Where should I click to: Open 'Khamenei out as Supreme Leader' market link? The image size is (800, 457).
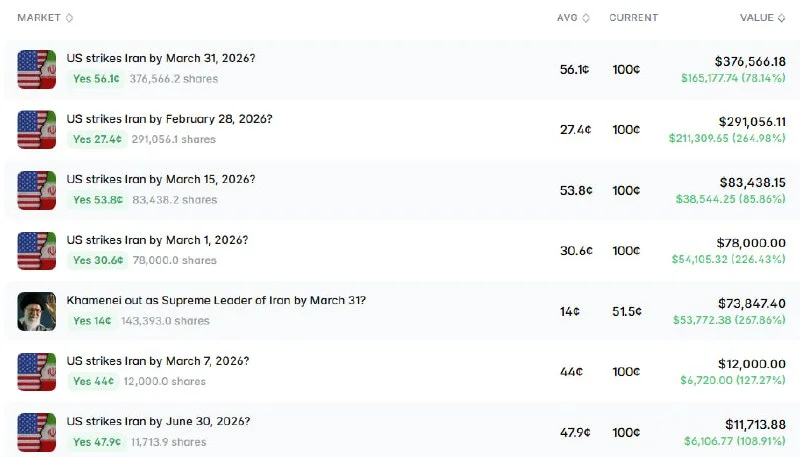tap(216, 300)
